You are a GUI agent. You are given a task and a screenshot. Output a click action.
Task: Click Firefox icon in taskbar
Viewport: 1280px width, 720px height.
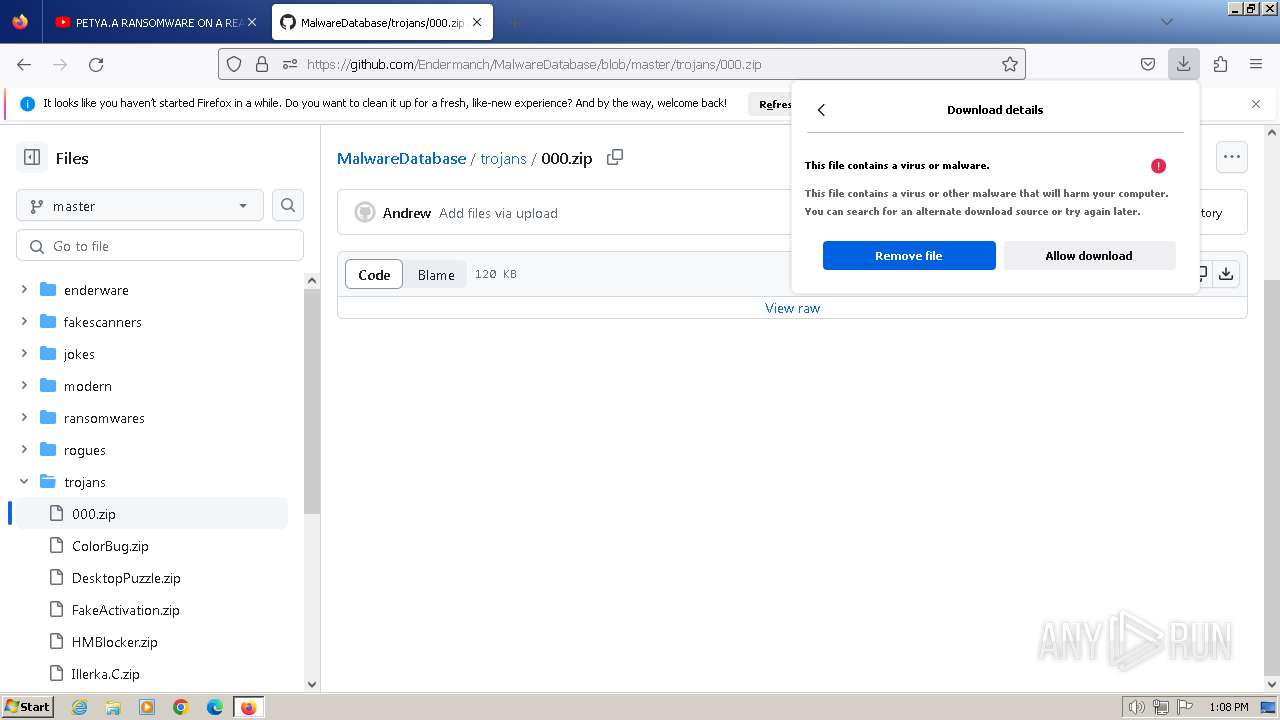pyautogui.click(x=248, y=707)
